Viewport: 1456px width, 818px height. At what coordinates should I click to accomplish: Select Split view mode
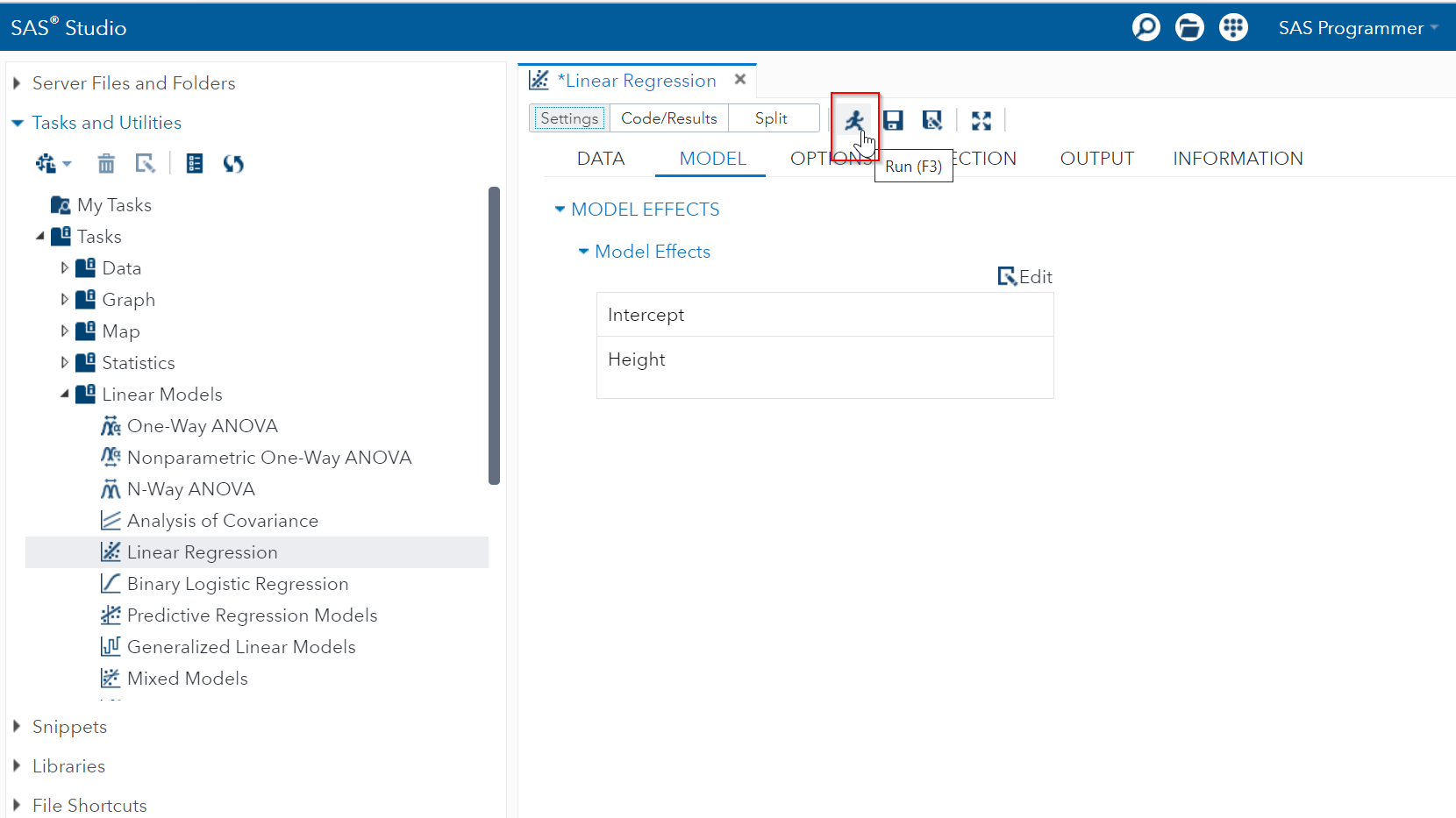point(771,117)
